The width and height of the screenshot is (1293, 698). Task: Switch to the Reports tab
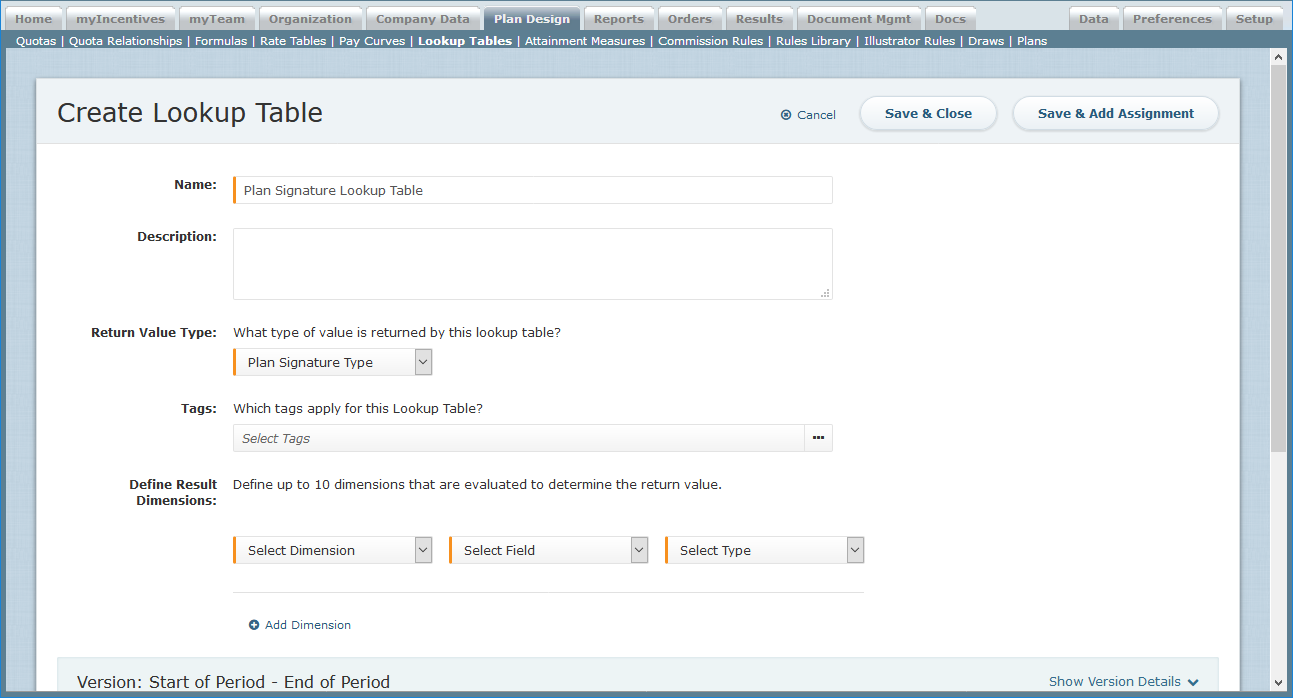[618, 19]
